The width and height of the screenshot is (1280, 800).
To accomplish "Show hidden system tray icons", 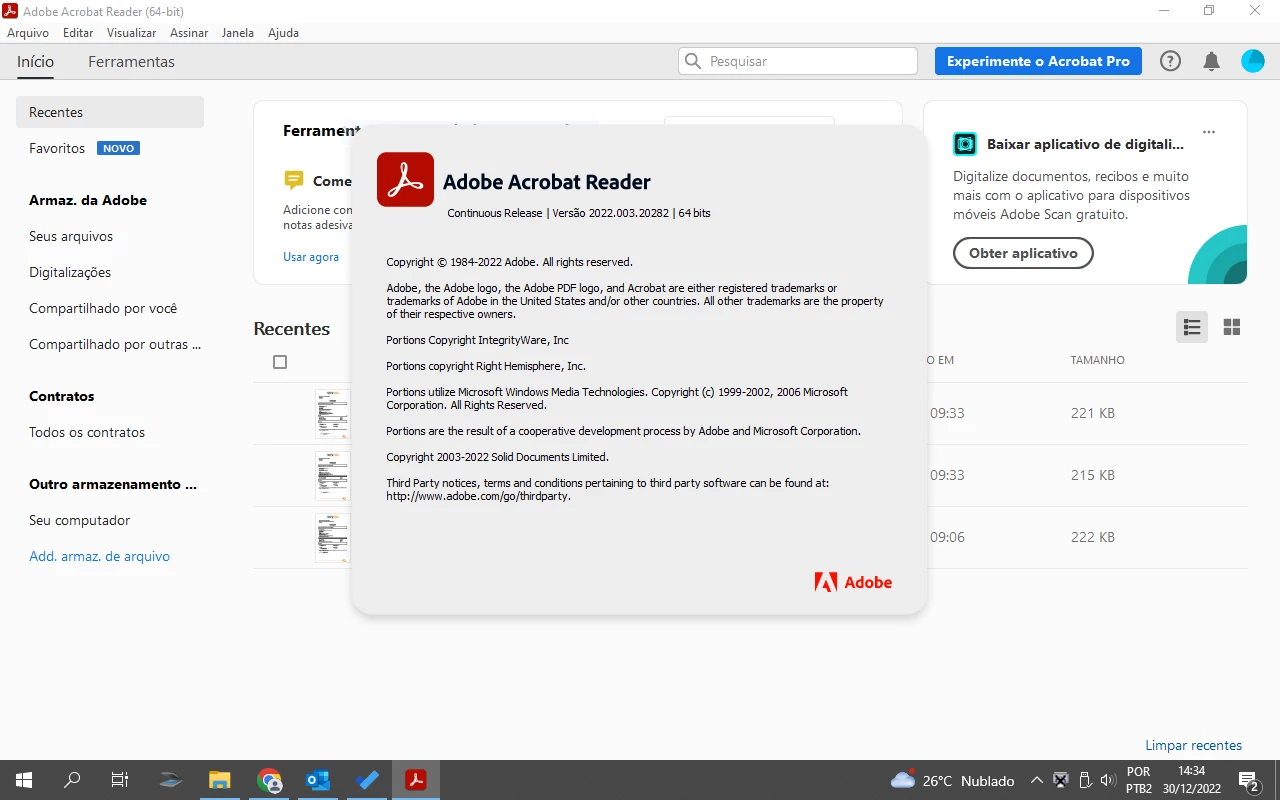I will coord(1036,780).
